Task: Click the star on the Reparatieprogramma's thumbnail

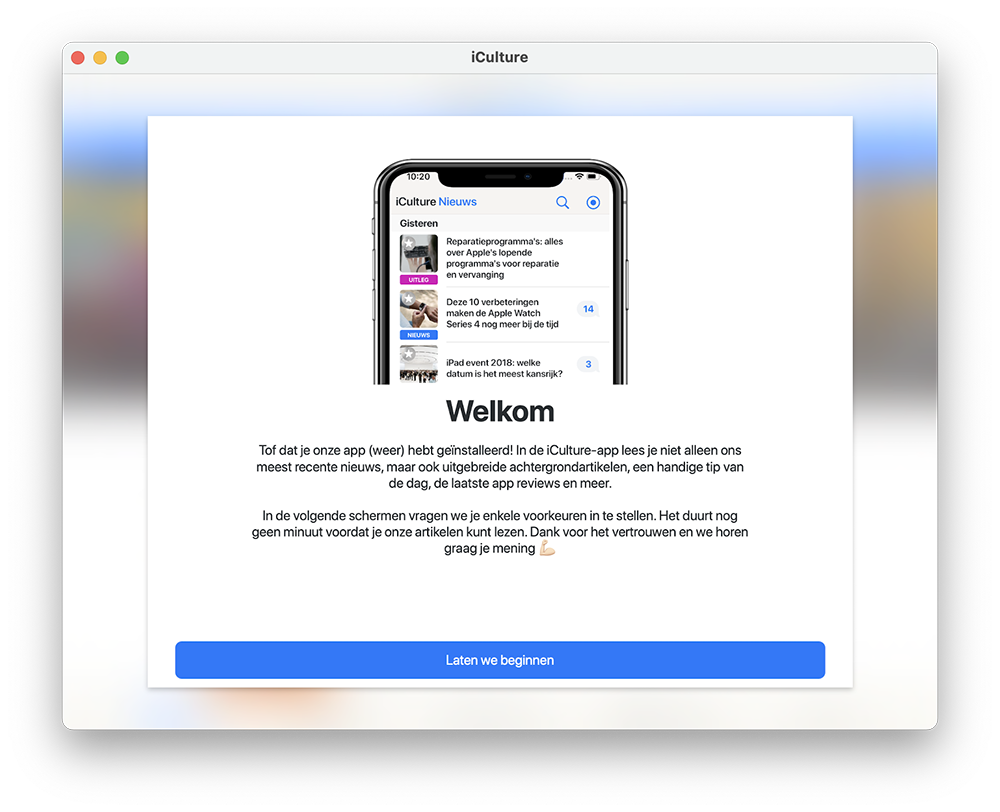Action: 409,243
